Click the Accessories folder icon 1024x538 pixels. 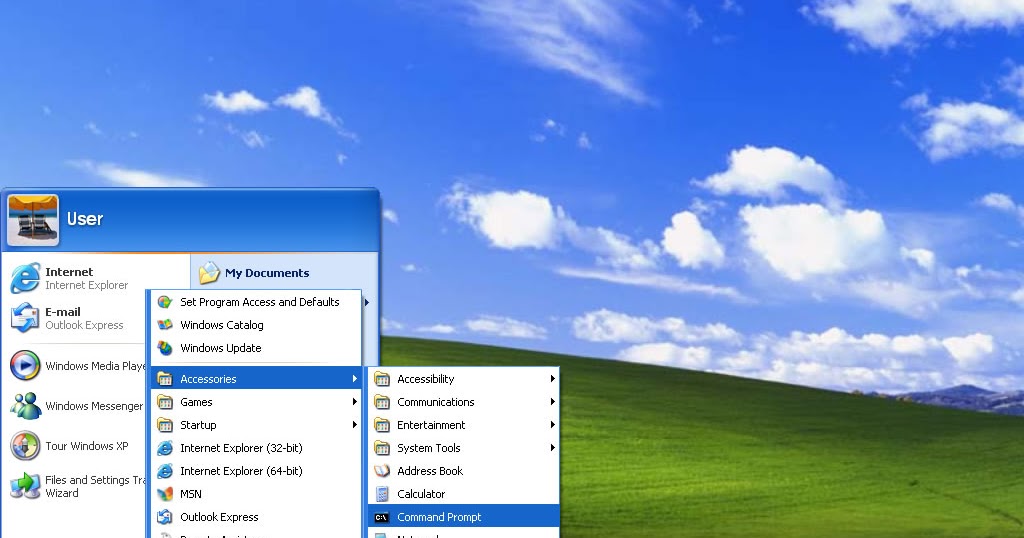pyautogui.click(x=165, y=379)
